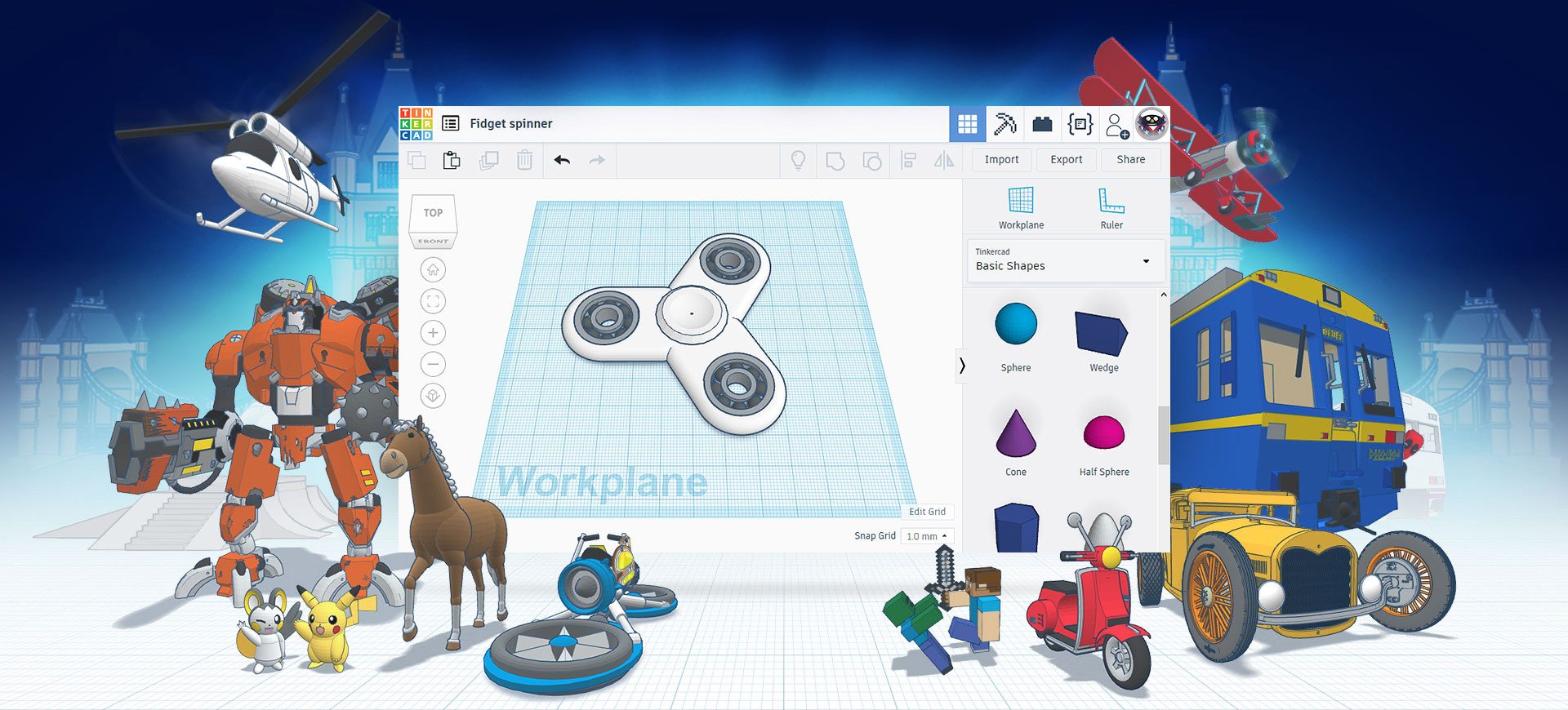Switch to the Bricks mode icon
This screenshot has height=710, width=1568.
pos(1042,124)
